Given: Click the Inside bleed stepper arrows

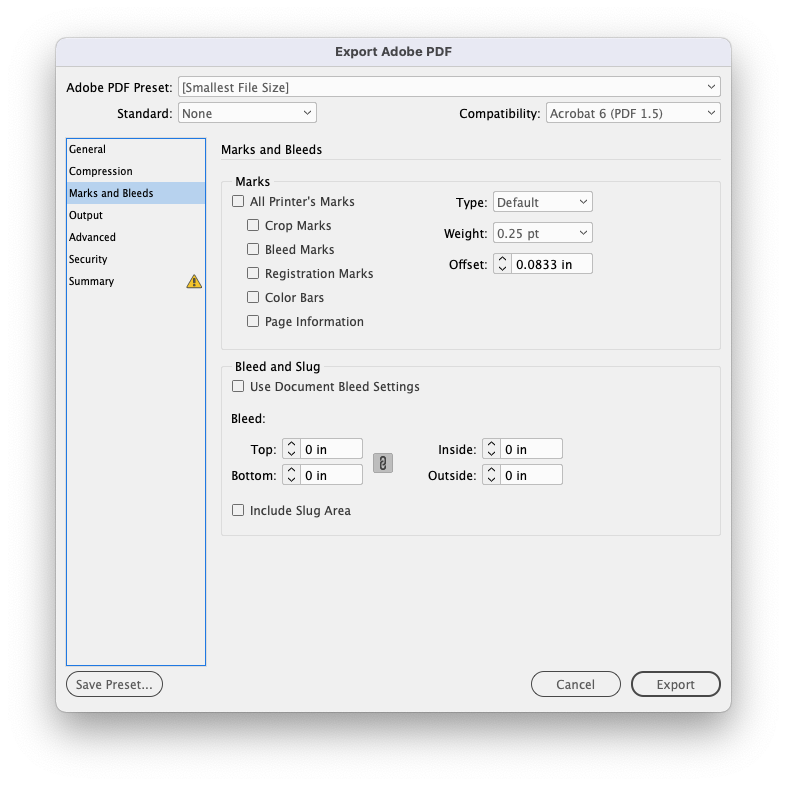Looking at the screenshot, I should point(491,449).
